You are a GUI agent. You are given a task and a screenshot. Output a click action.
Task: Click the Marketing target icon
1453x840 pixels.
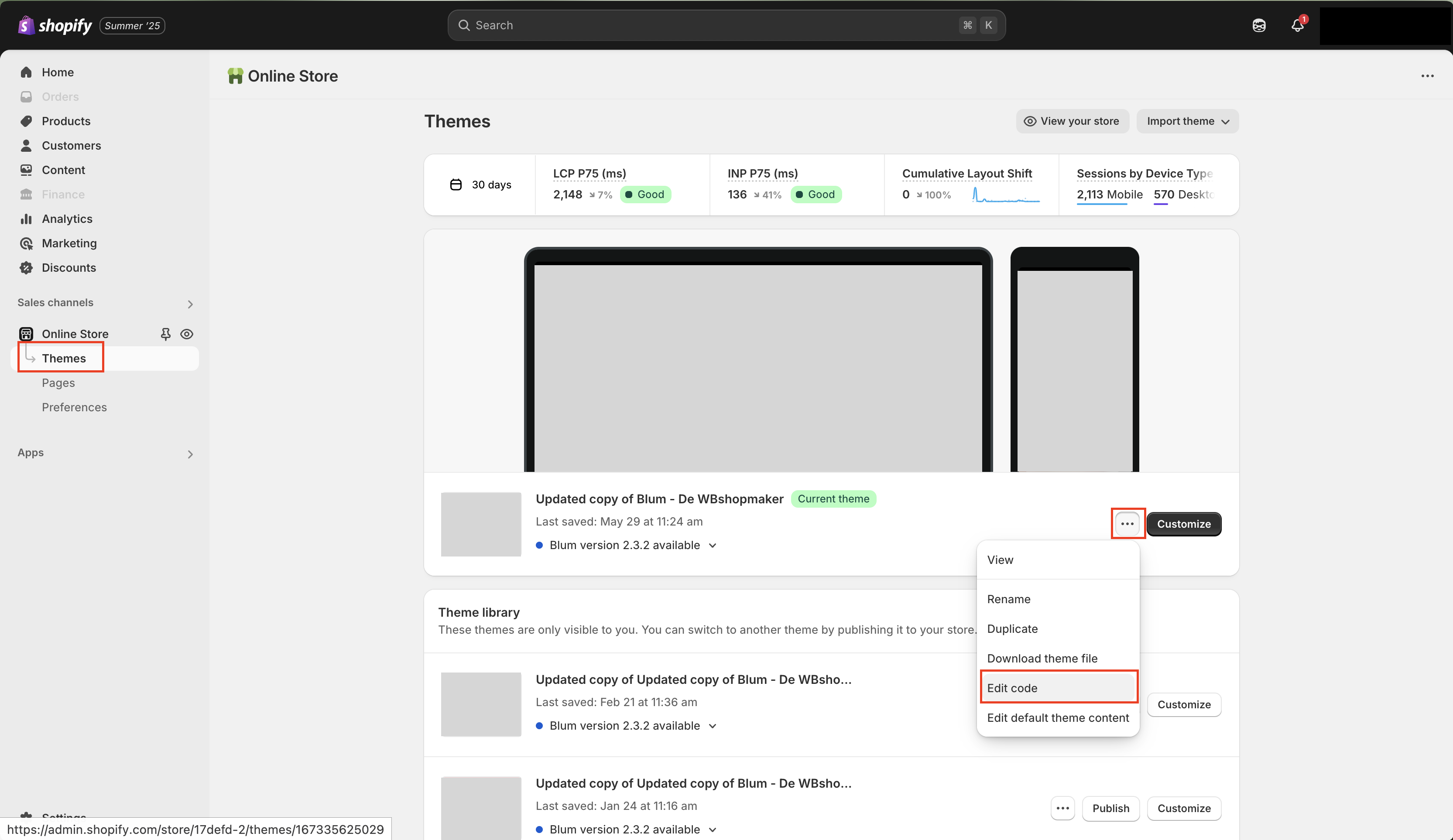(x=26, y=243)
